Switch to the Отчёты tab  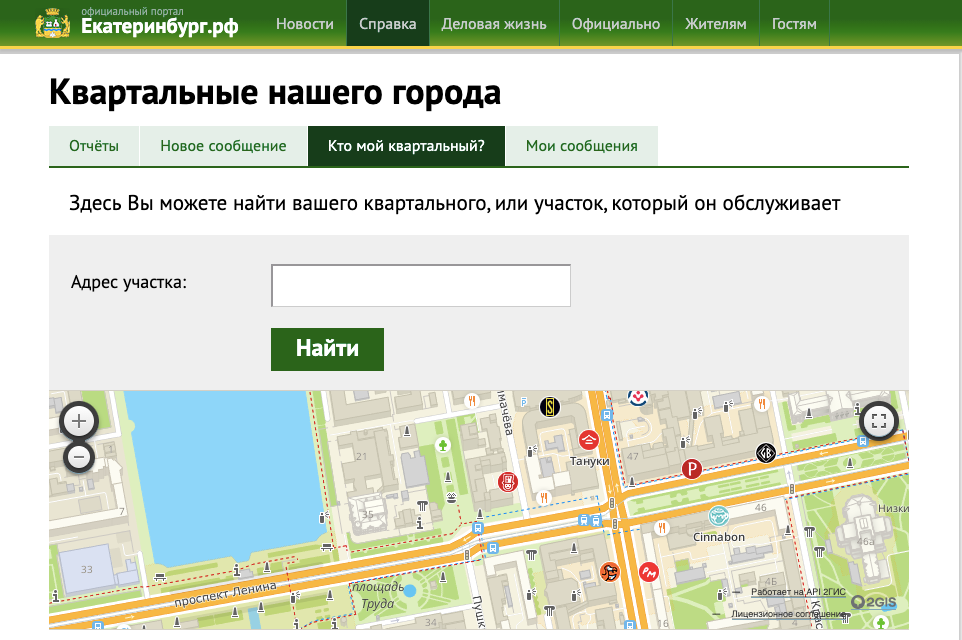coord(94,146)
